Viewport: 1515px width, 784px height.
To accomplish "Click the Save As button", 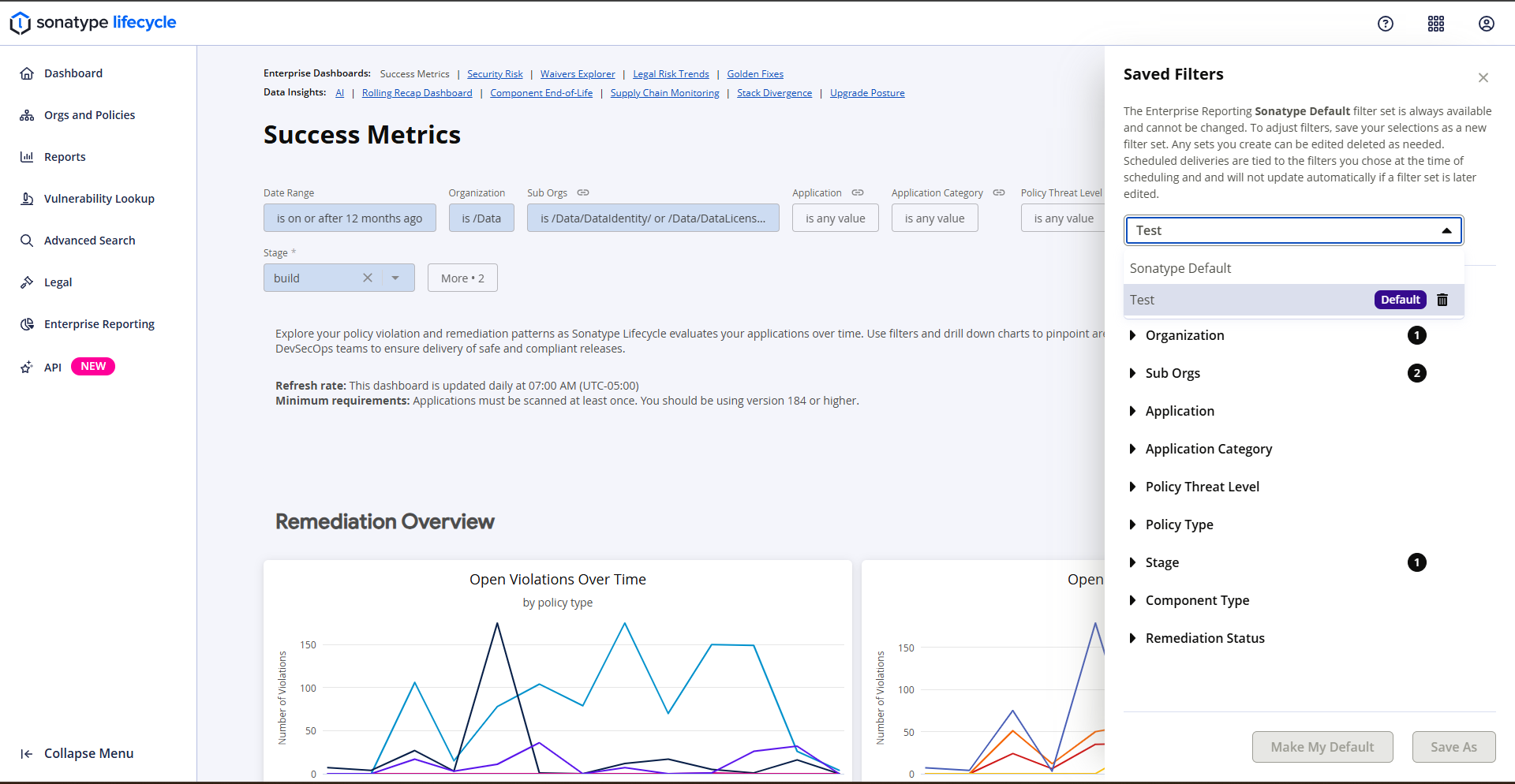I will pyautogui.click(x=1453, y=747).
